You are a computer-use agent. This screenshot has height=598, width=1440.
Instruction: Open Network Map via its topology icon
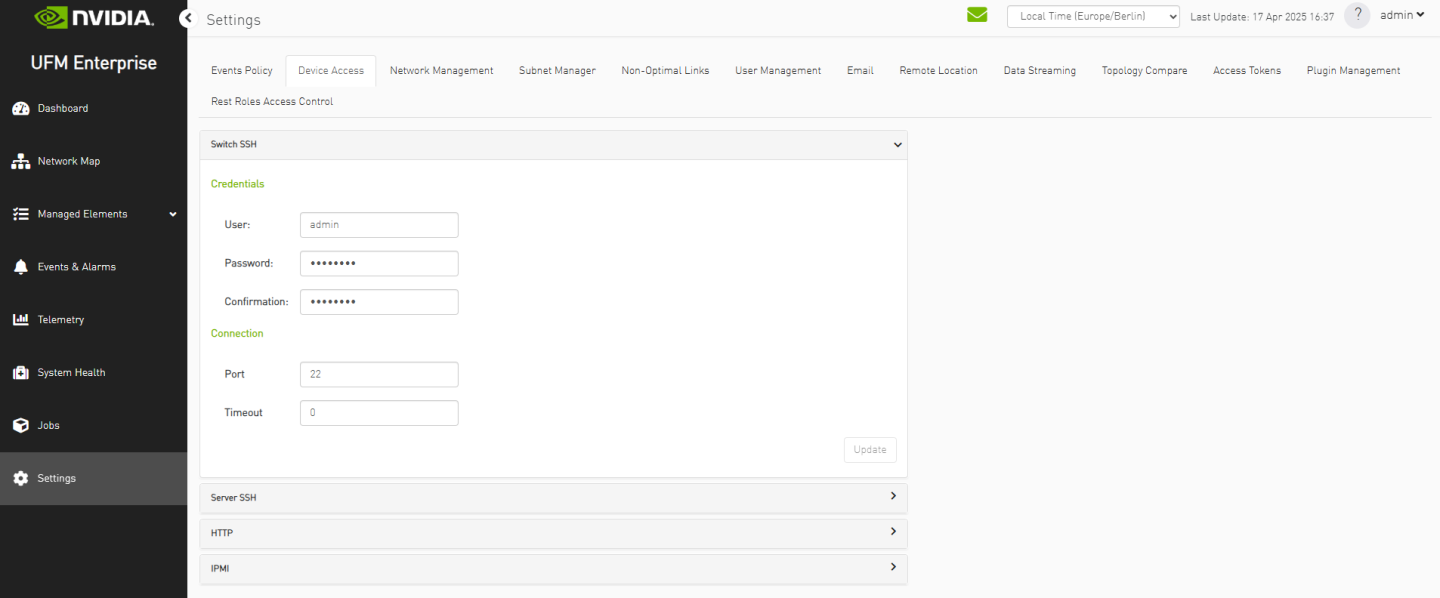pyautogui.click(x=20, y=161)
